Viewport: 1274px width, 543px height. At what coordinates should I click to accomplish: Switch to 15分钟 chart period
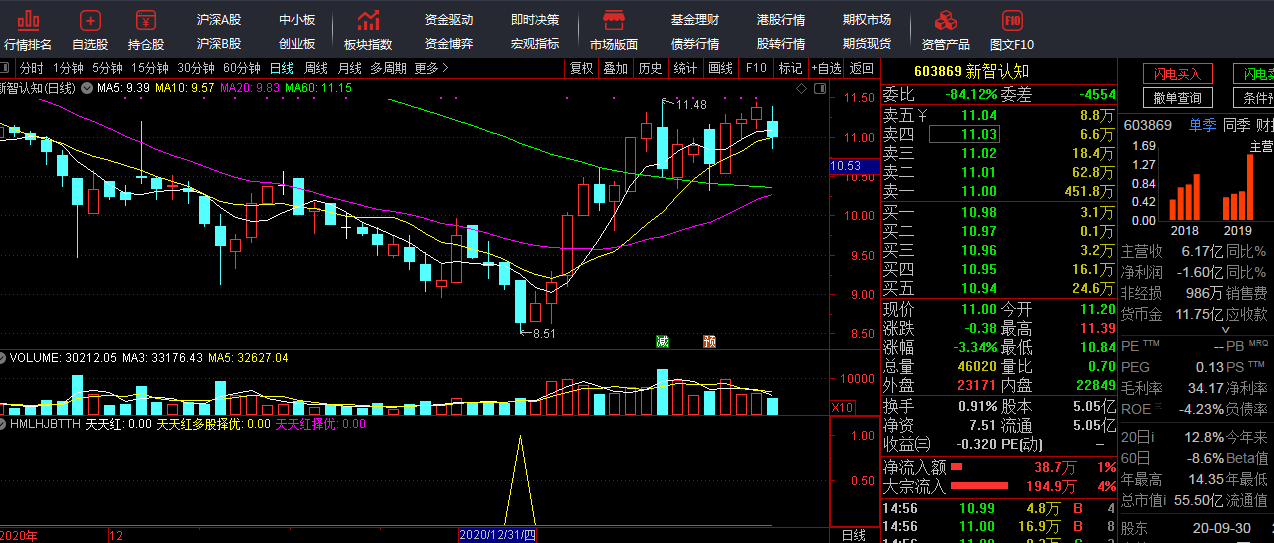coord(150,68)
